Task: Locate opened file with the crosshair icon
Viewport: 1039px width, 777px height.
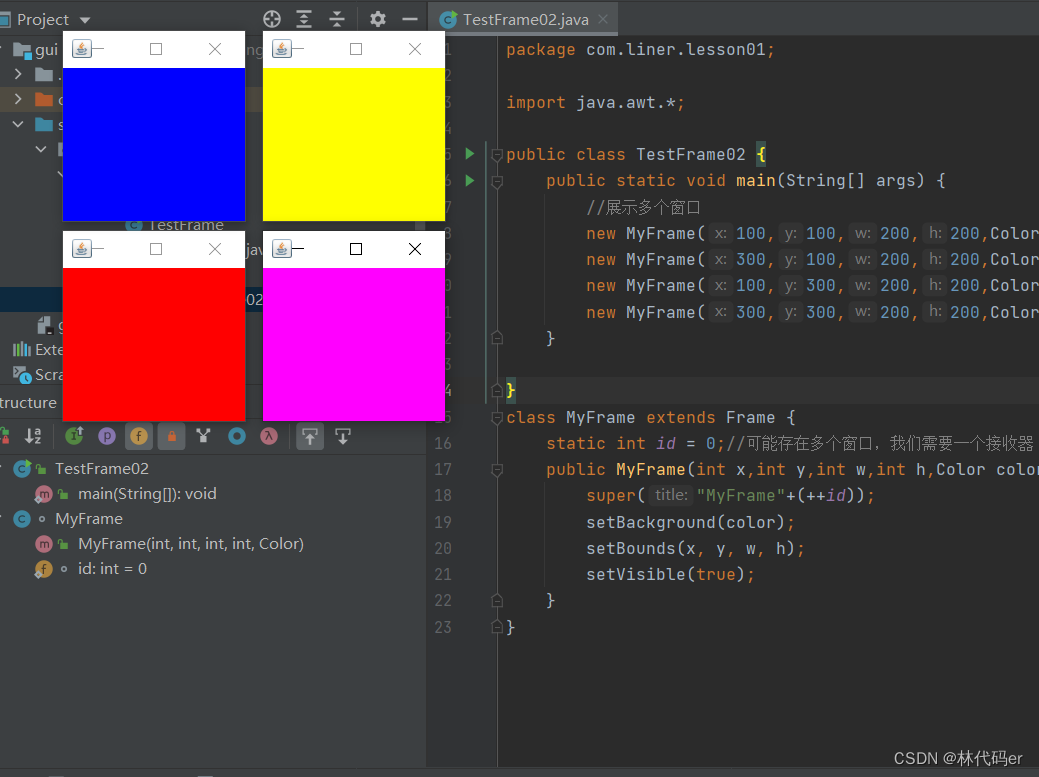Action: 272,19
